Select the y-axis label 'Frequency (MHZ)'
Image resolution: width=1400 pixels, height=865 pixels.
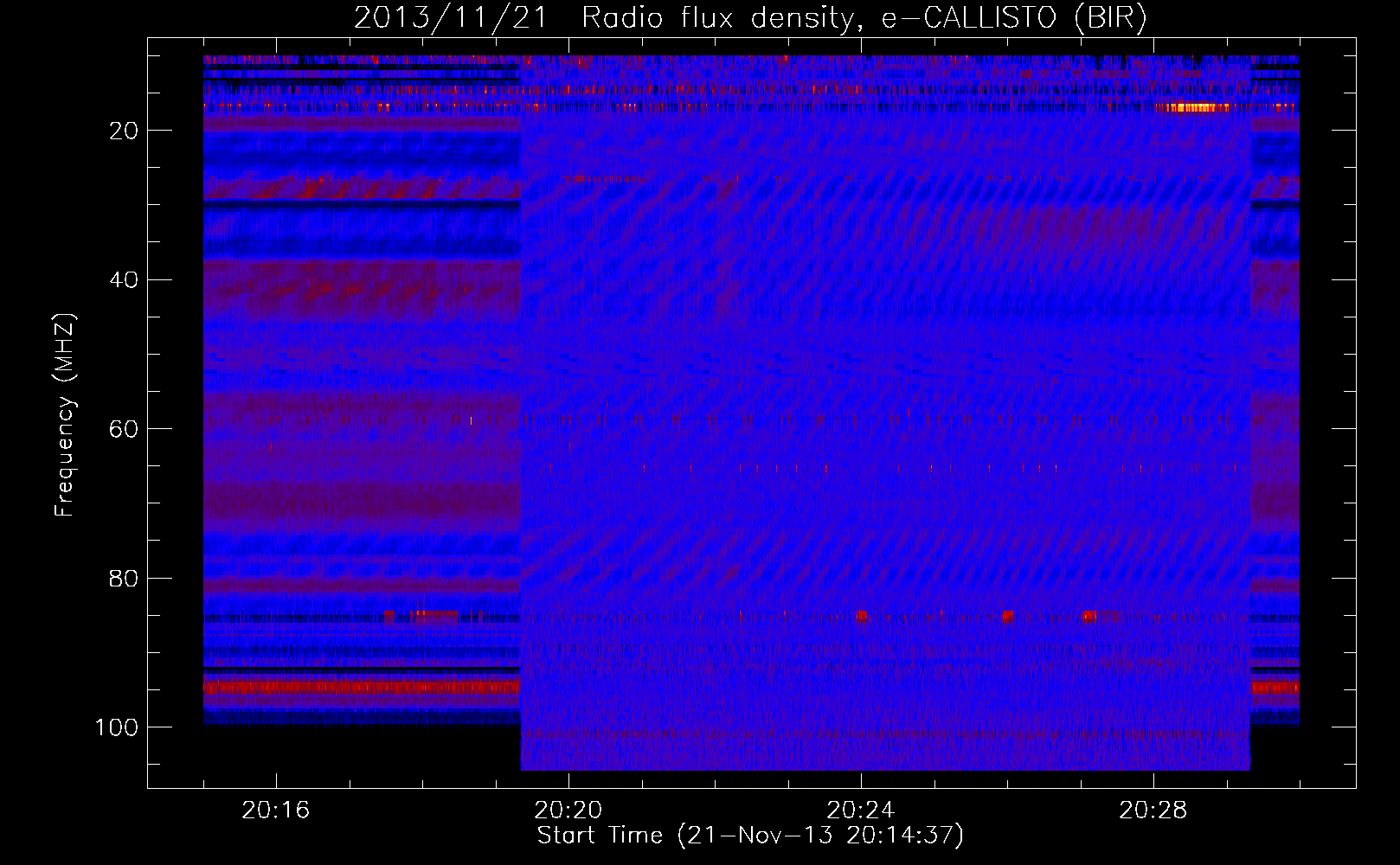[65, 415]
